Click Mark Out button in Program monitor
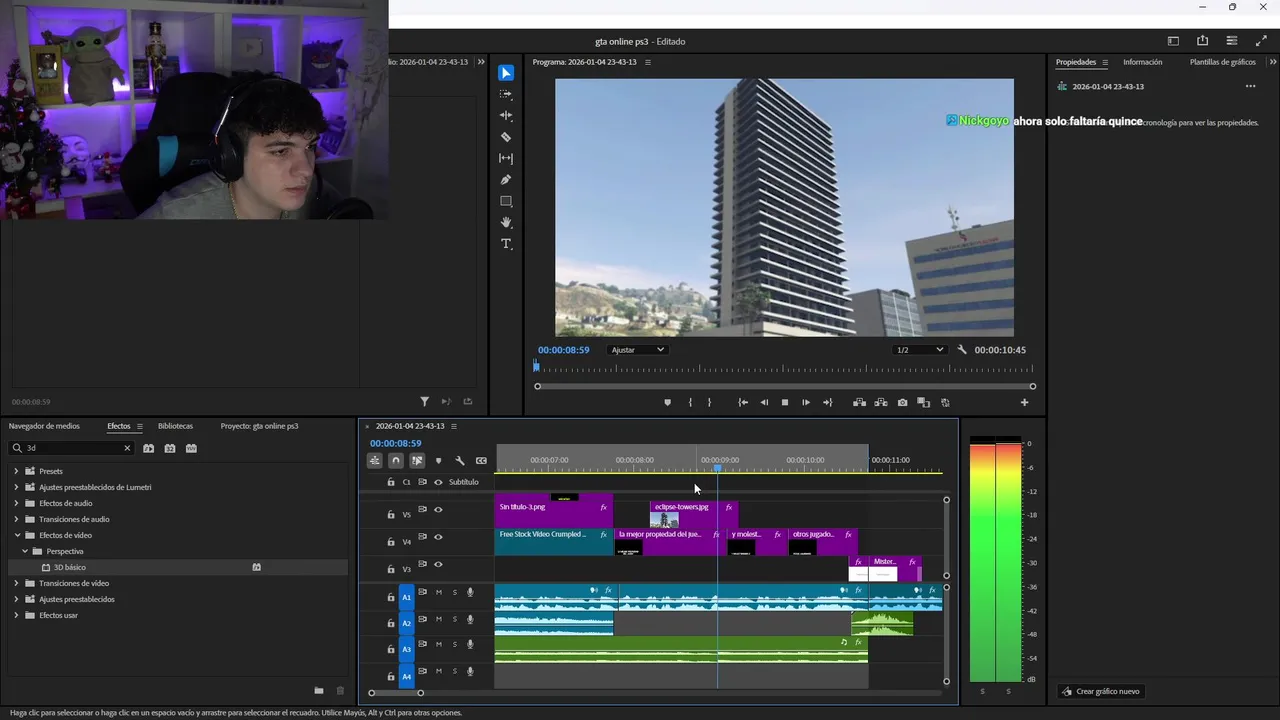Image resolution: width=1280 pixels, height=720 pixels. [x=709, y=402]
